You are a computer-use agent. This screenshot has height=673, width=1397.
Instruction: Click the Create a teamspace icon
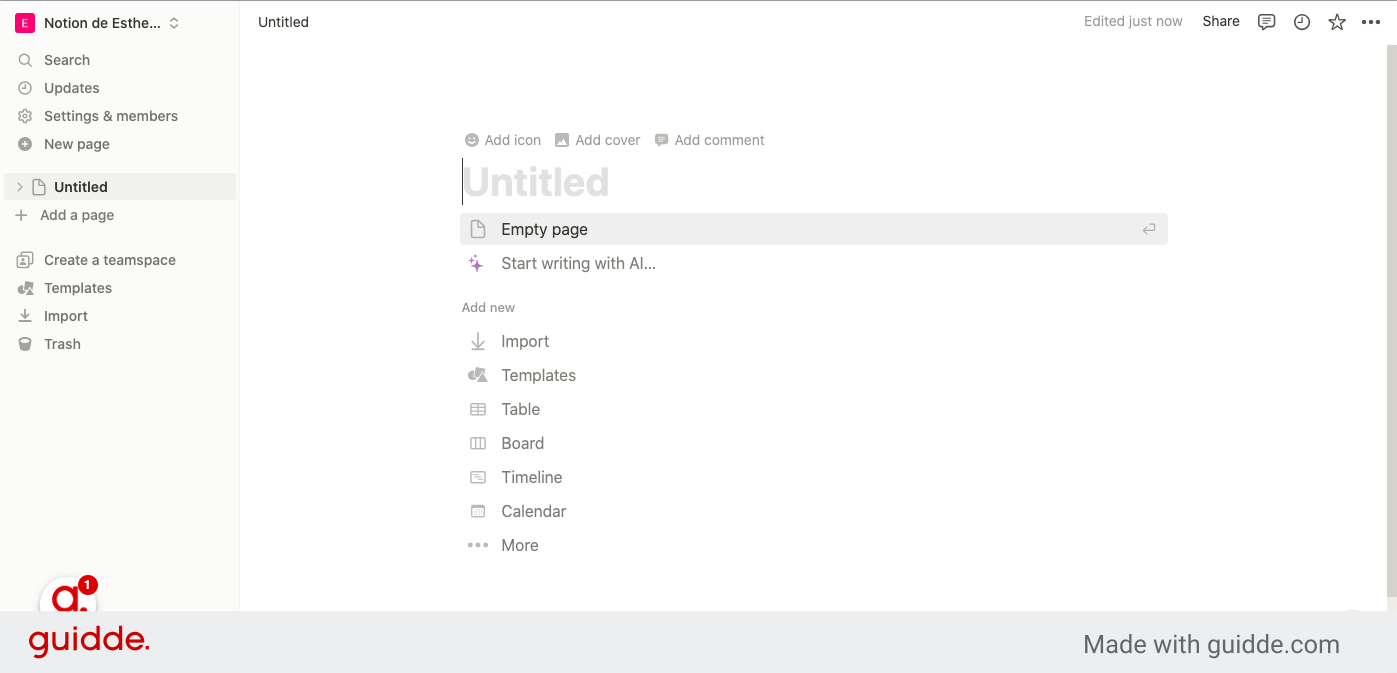[26, 260]
